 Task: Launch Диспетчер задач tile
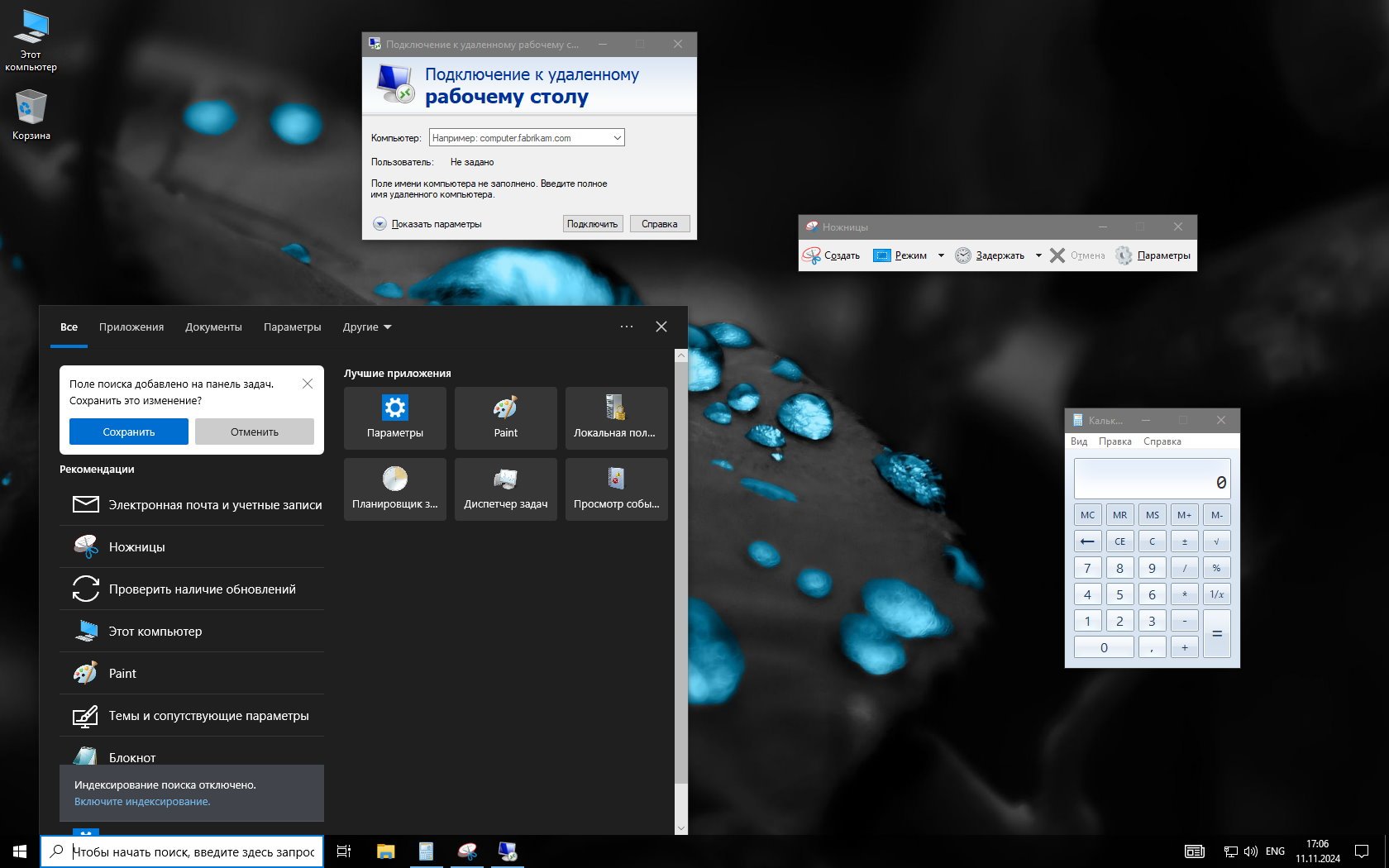[x=505, y=489]
